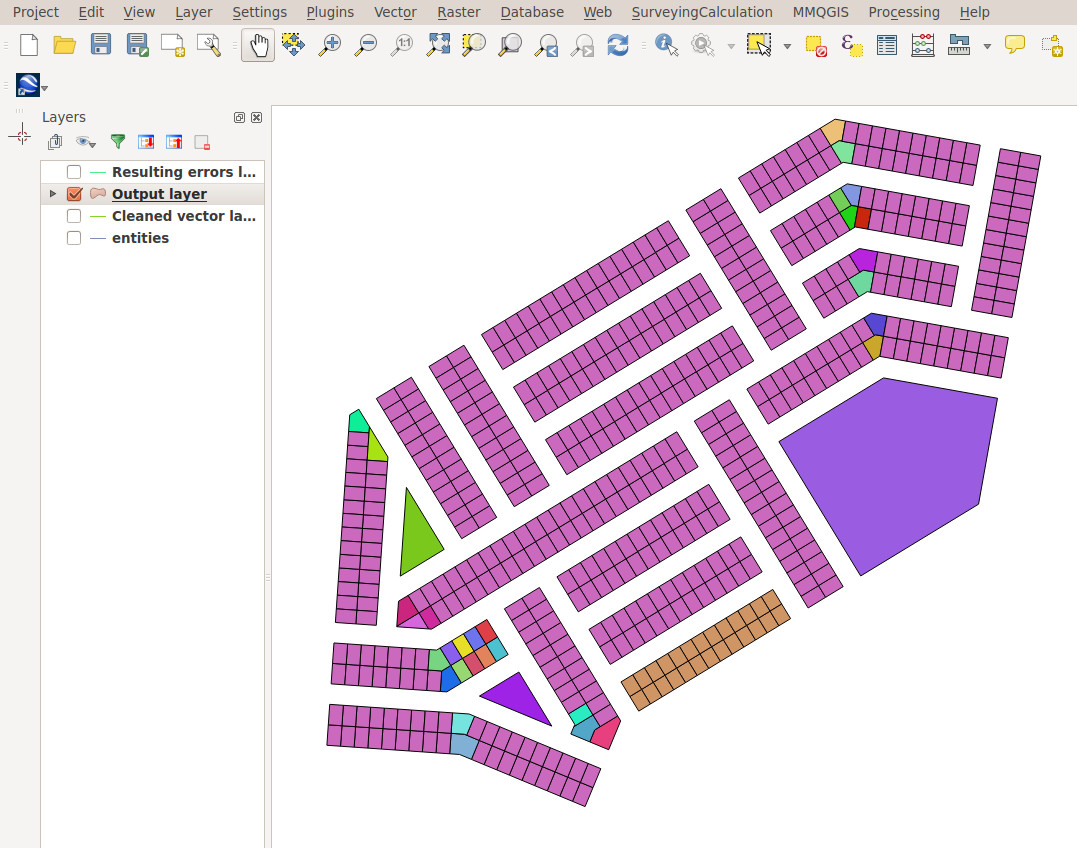Click the Google Earth plugin globe icon
This screenshot has height=848, width=1077.
(27, 85)
